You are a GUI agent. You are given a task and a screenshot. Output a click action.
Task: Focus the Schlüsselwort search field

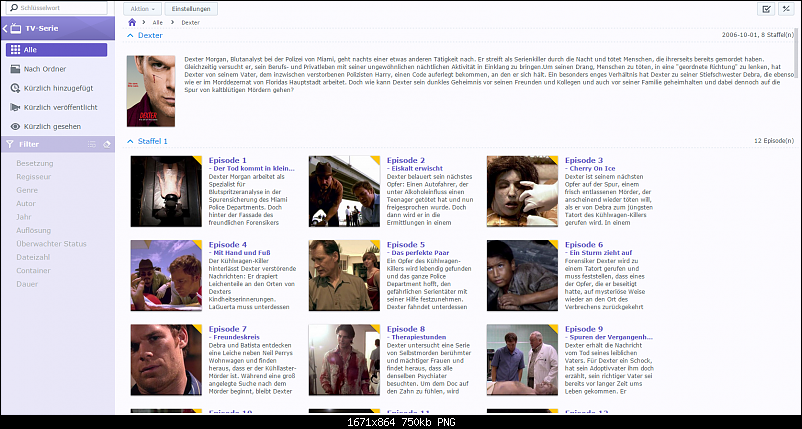58,8
